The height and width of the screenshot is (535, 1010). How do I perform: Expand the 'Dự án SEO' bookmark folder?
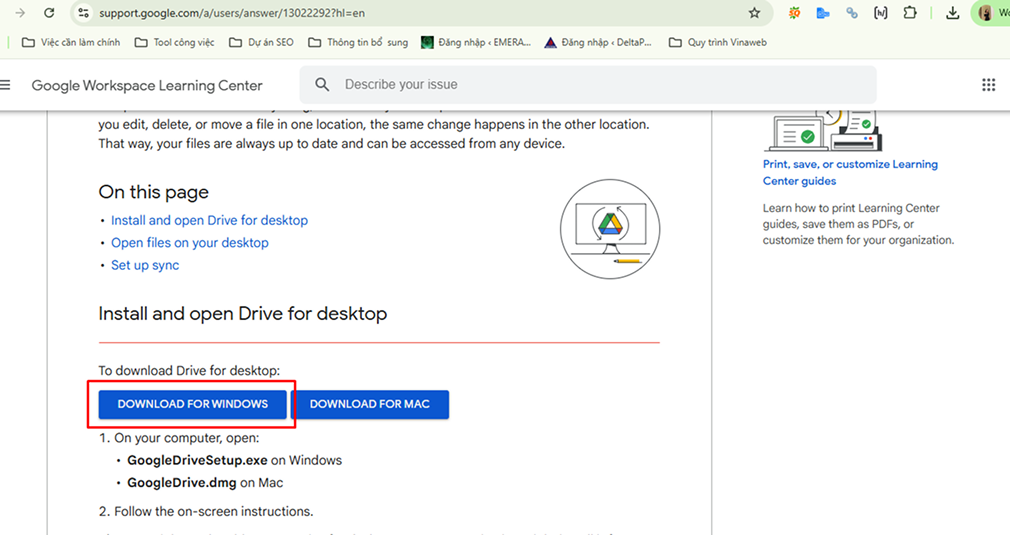pos(261,42)
